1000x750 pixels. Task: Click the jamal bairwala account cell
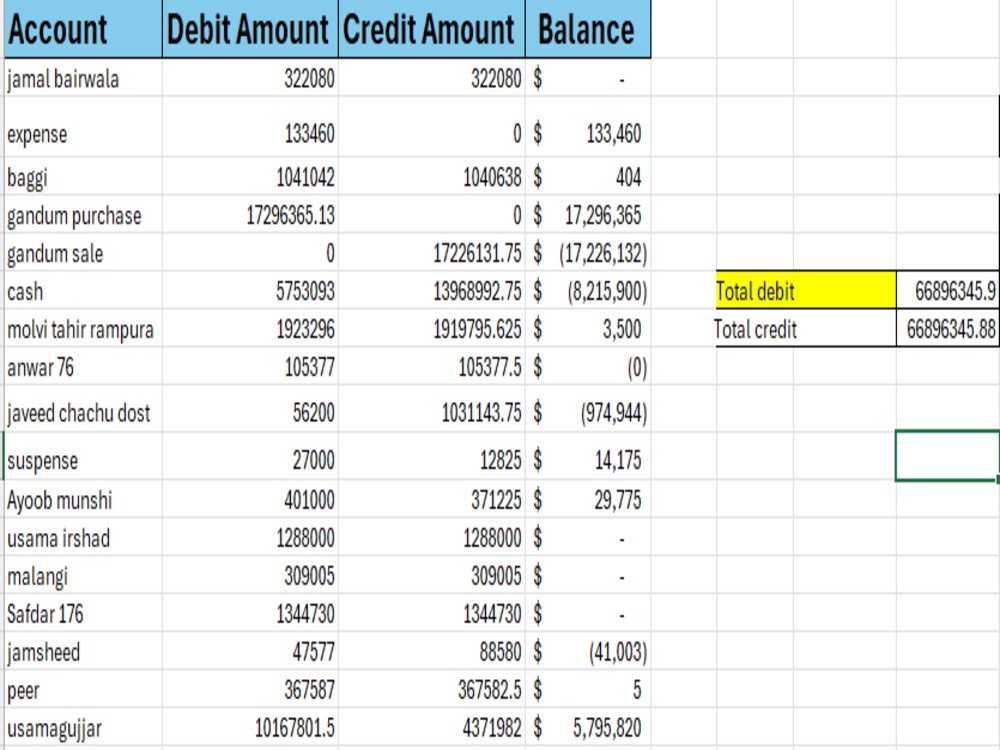click(83, 78)
